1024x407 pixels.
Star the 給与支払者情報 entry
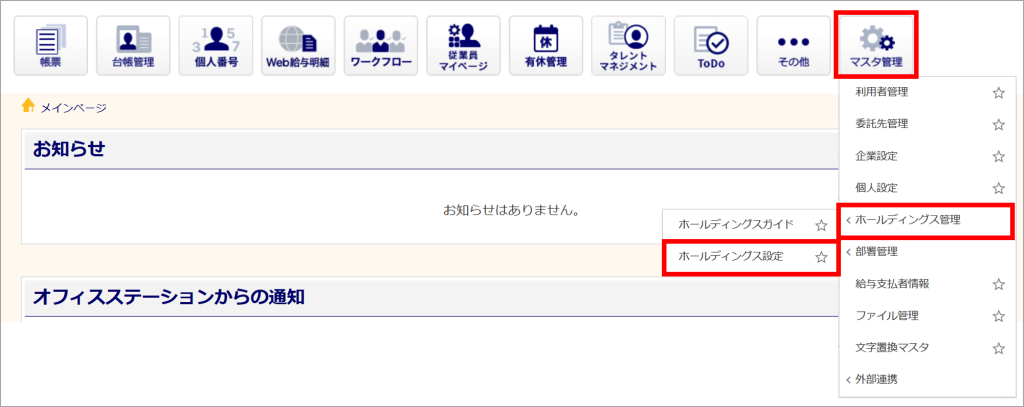tap(998, 284)
